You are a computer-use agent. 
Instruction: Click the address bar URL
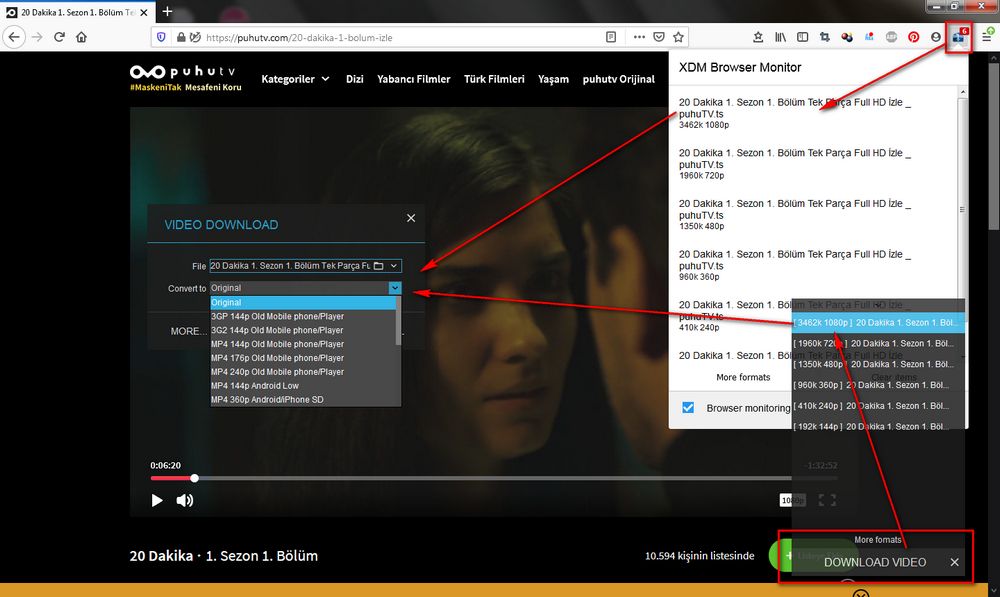point(299,38)
